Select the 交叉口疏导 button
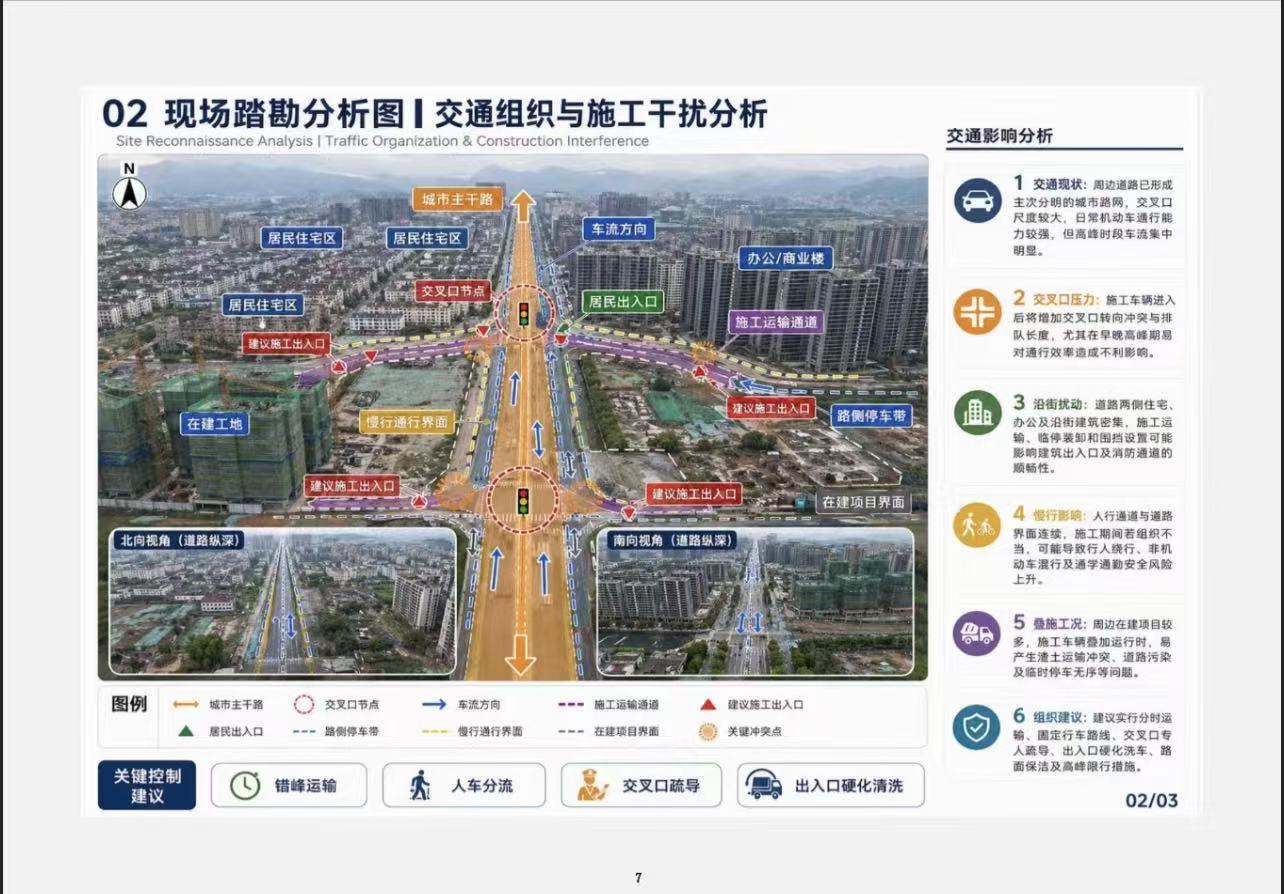The image size is (1284, 894). tap(640, 786)
